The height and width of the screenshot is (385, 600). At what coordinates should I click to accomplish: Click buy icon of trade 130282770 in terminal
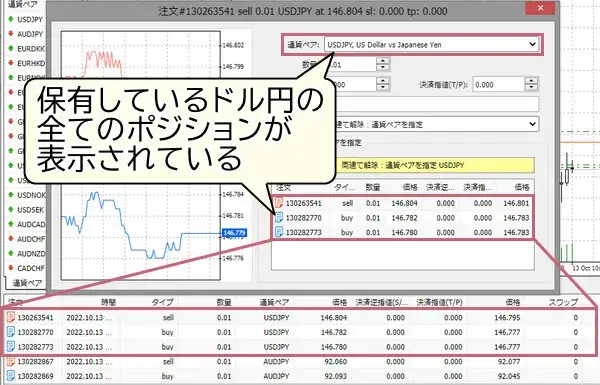pos(11,332)
